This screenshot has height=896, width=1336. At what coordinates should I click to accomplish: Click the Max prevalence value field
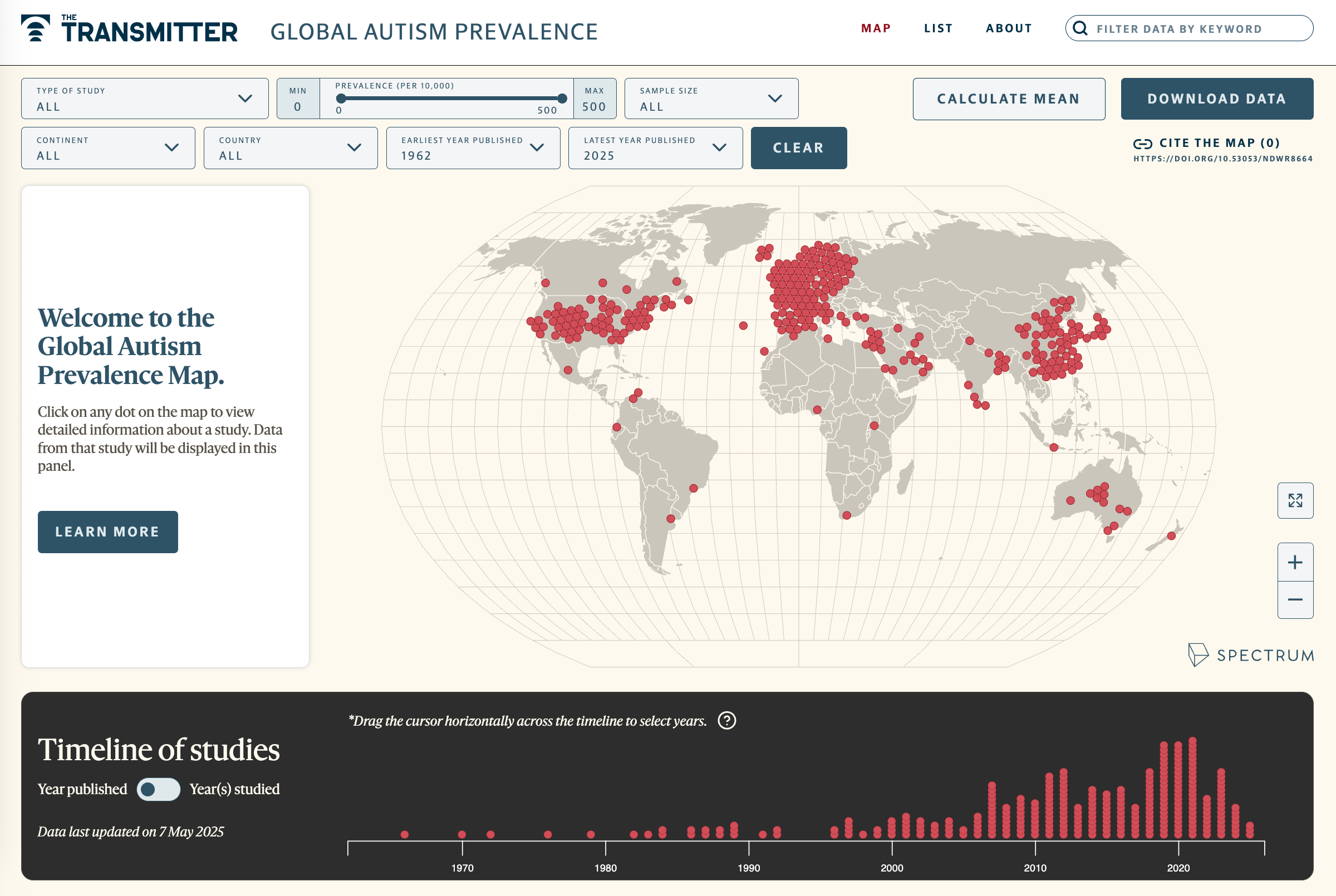tap(595, 99)
